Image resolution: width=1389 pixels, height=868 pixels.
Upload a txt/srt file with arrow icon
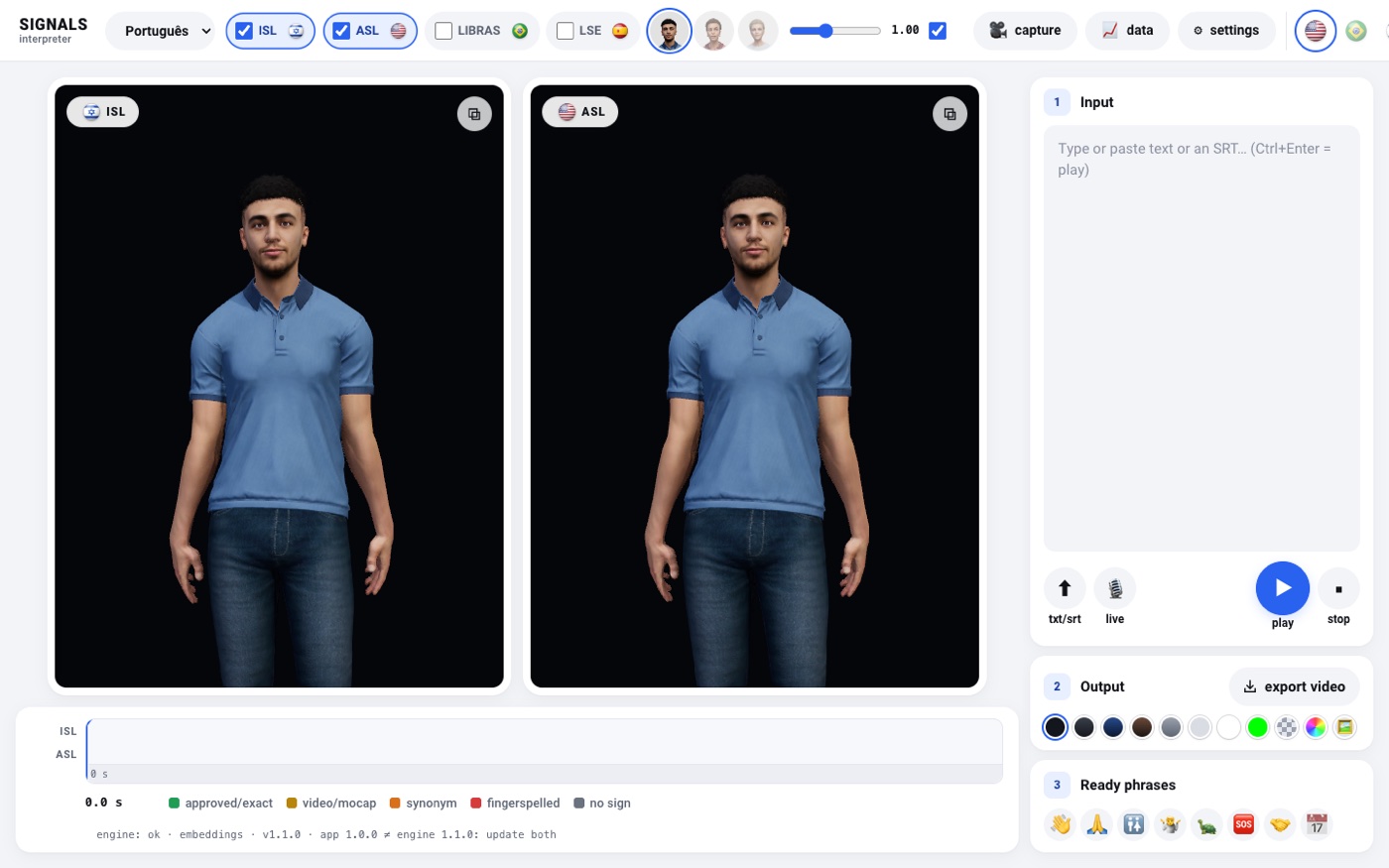[1065, 589]
